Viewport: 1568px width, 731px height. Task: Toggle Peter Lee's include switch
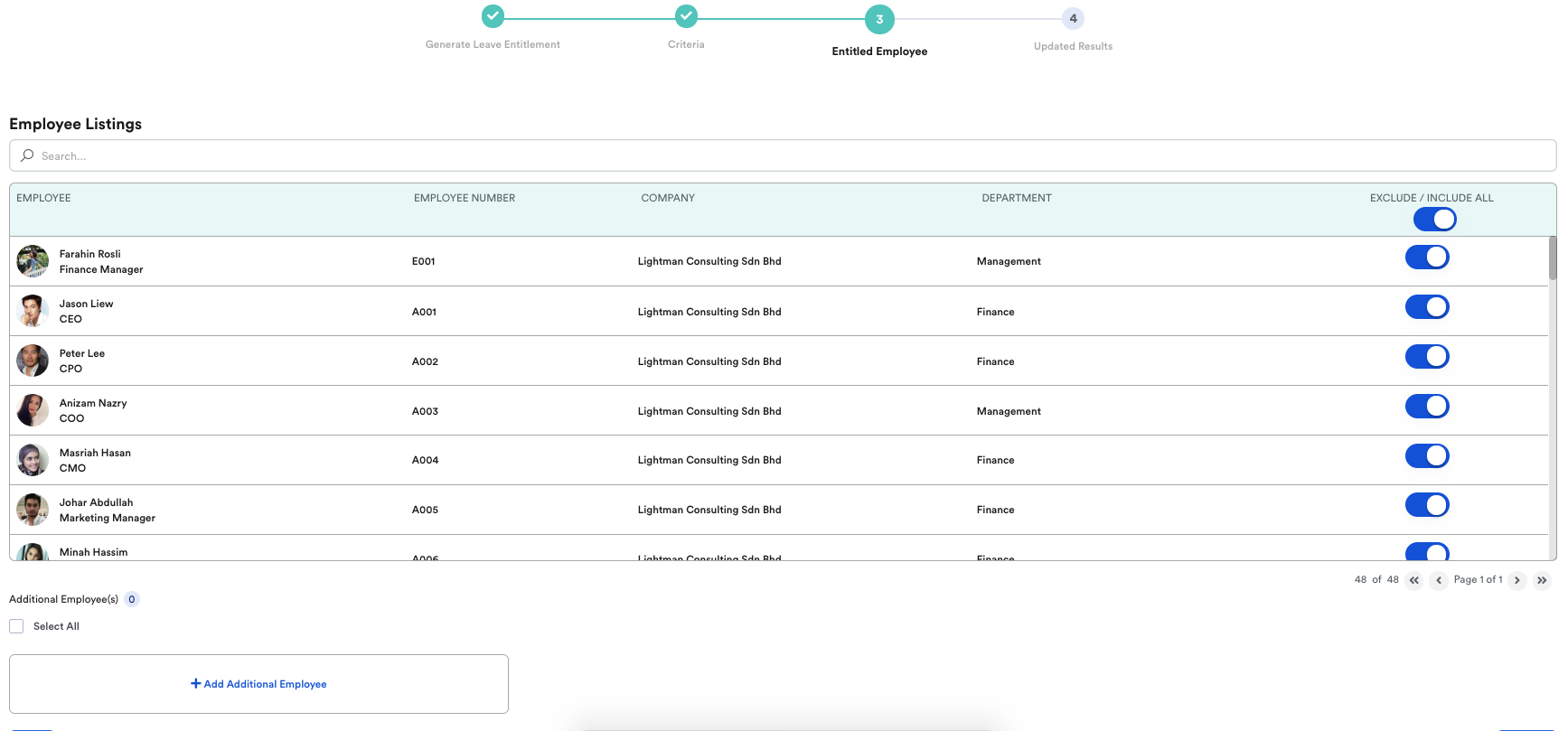click(x=1427, y=357)
